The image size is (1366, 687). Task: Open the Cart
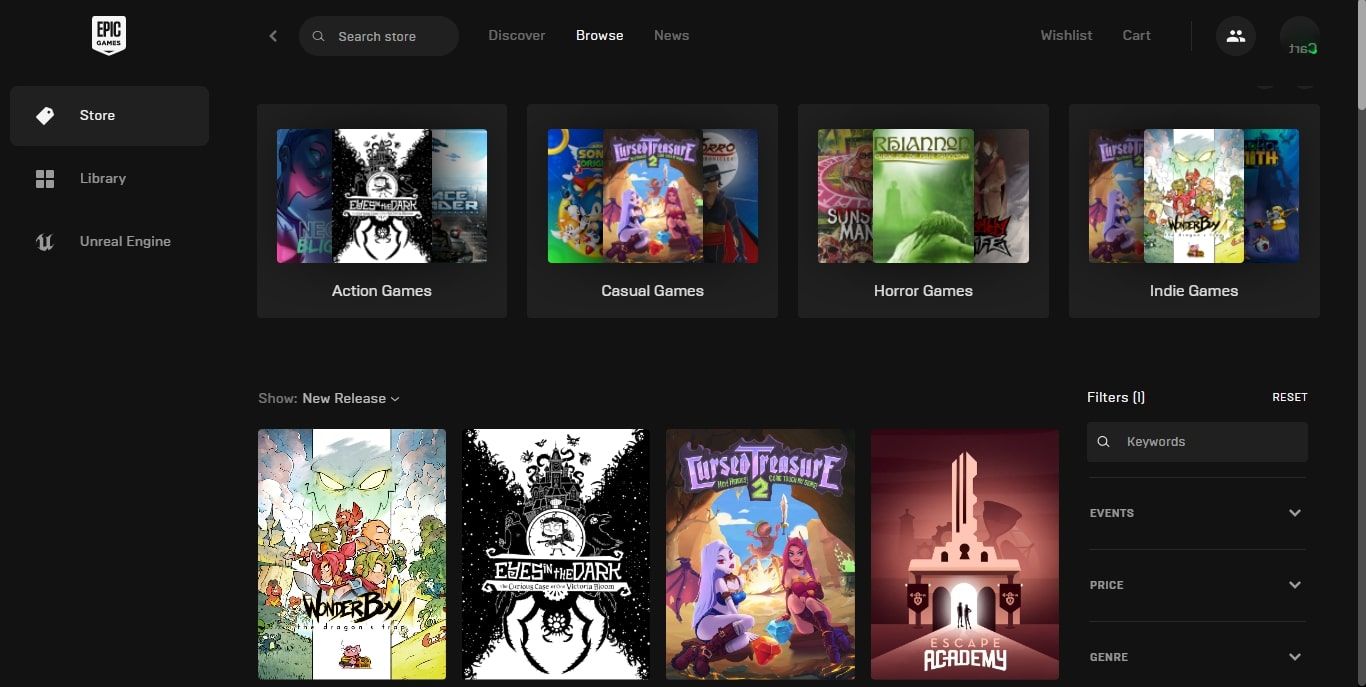pos(1136,35)
